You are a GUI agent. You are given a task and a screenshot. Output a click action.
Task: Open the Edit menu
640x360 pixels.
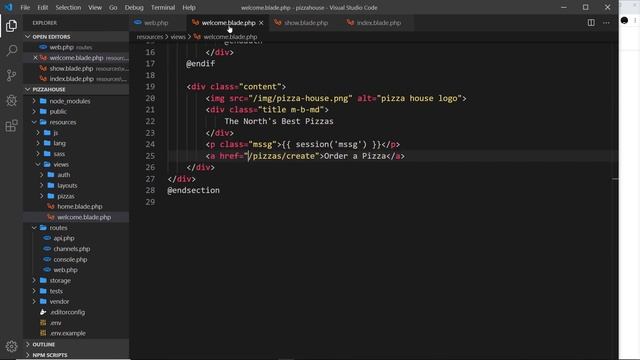42,7
